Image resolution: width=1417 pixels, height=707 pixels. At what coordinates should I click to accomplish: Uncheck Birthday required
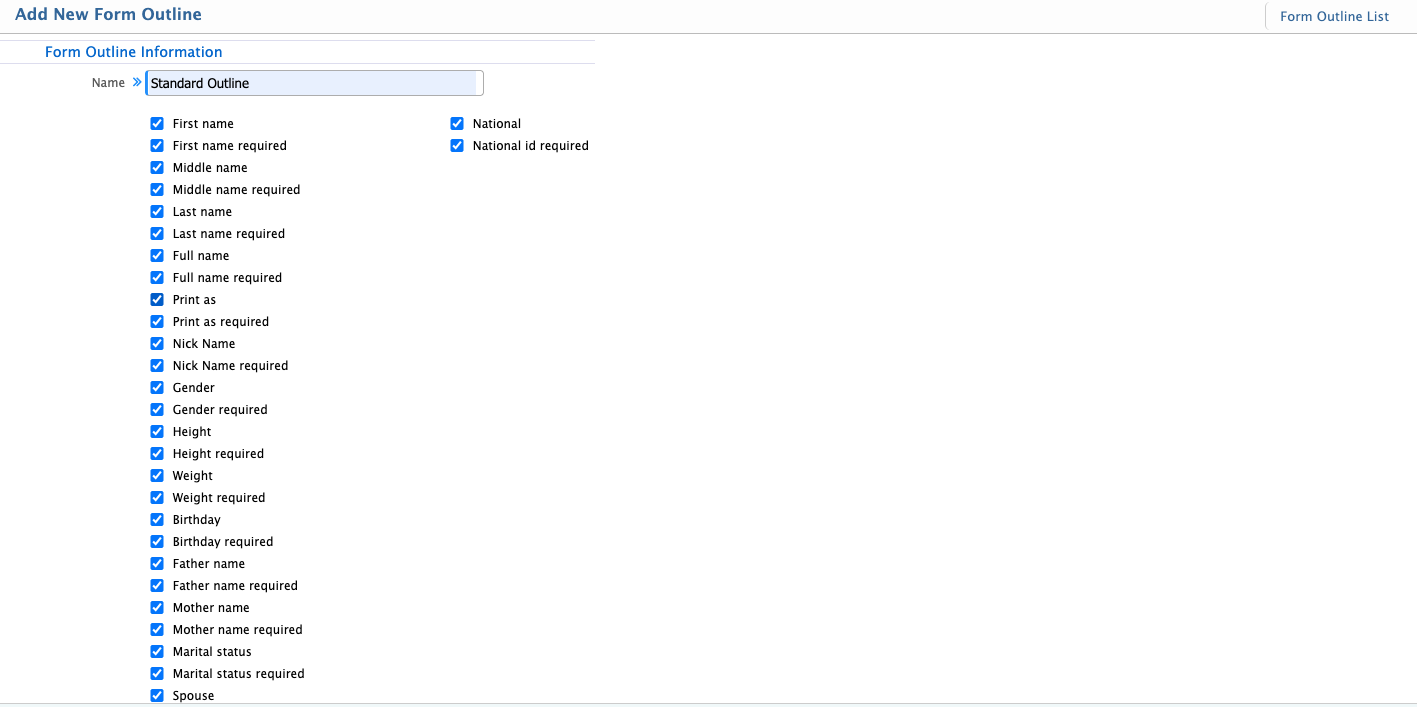157,541
